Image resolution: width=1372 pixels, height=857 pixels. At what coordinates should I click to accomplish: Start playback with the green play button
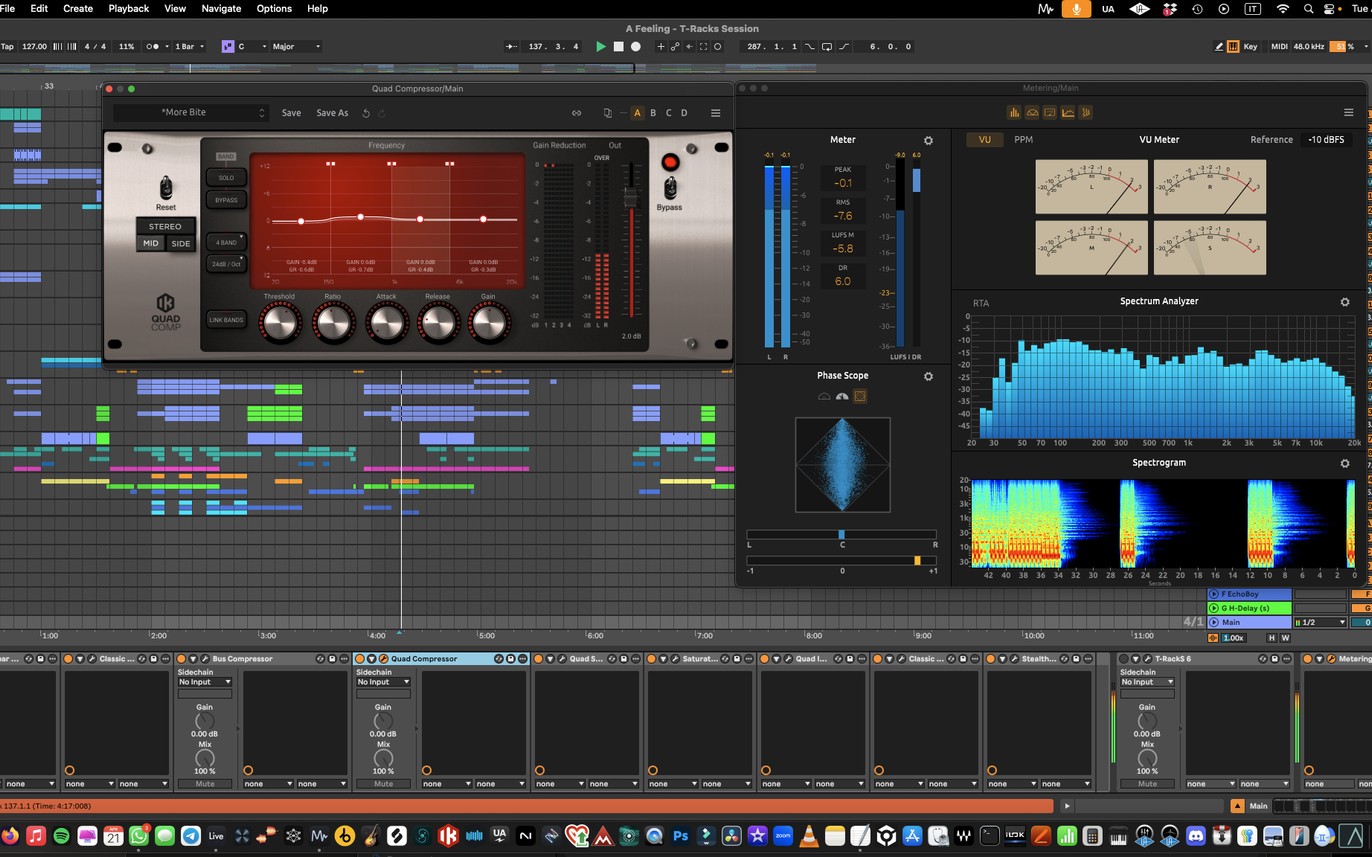[x=600, y=47]
